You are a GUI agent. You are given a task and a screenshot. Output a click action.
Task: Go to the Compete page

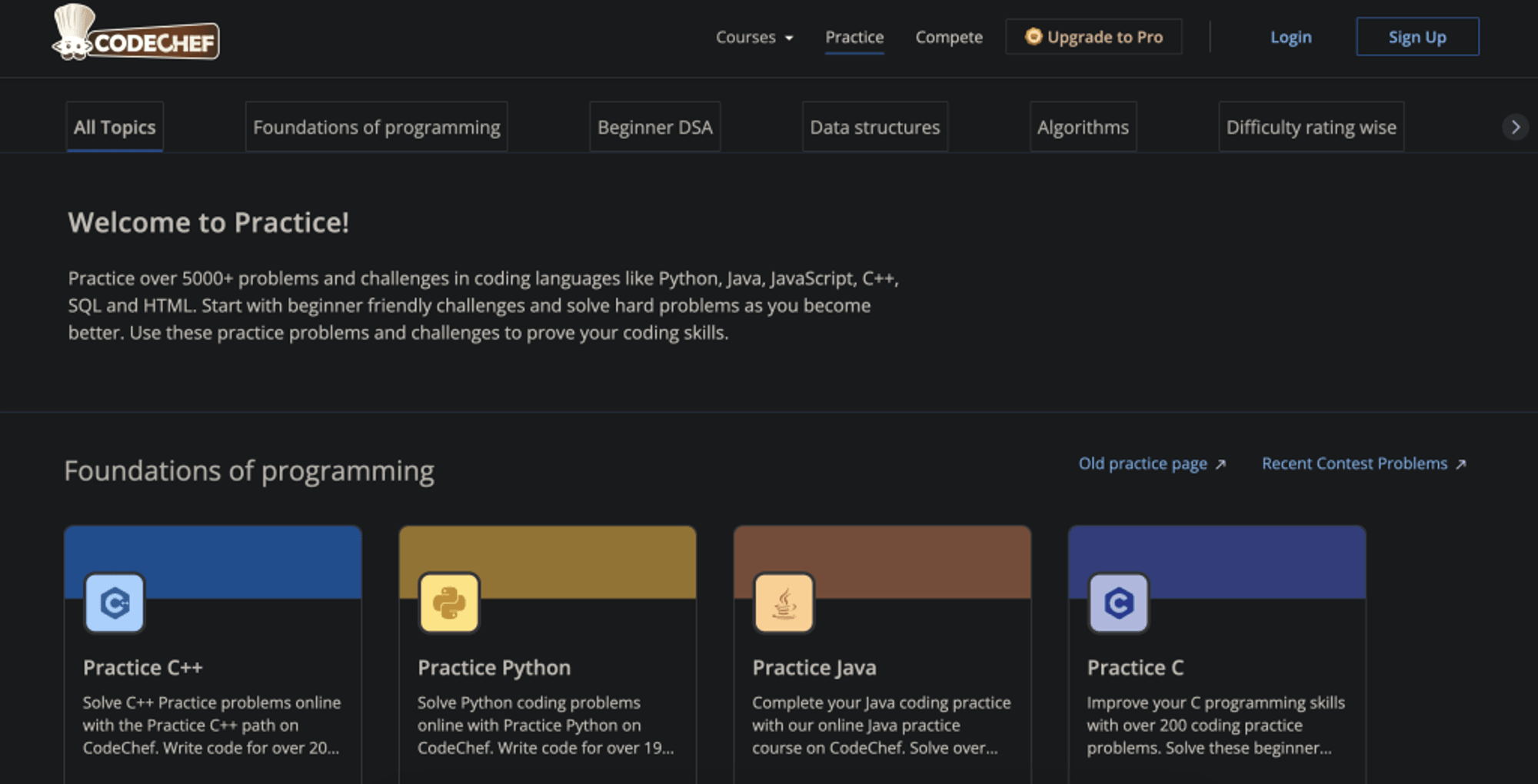tap(948, 37)
